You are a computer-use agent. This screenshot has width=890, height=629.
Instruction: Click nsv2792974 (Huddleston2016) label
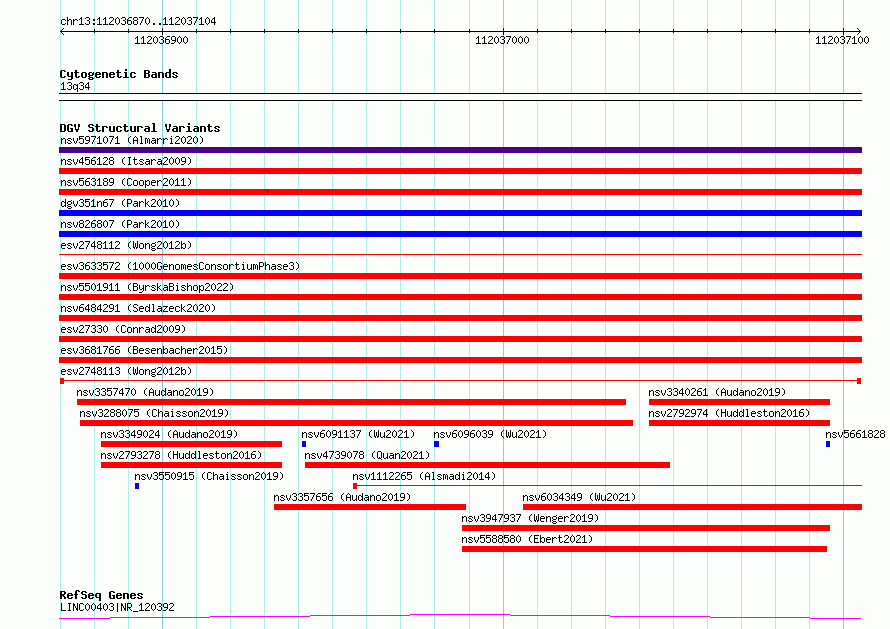(729, 413)
